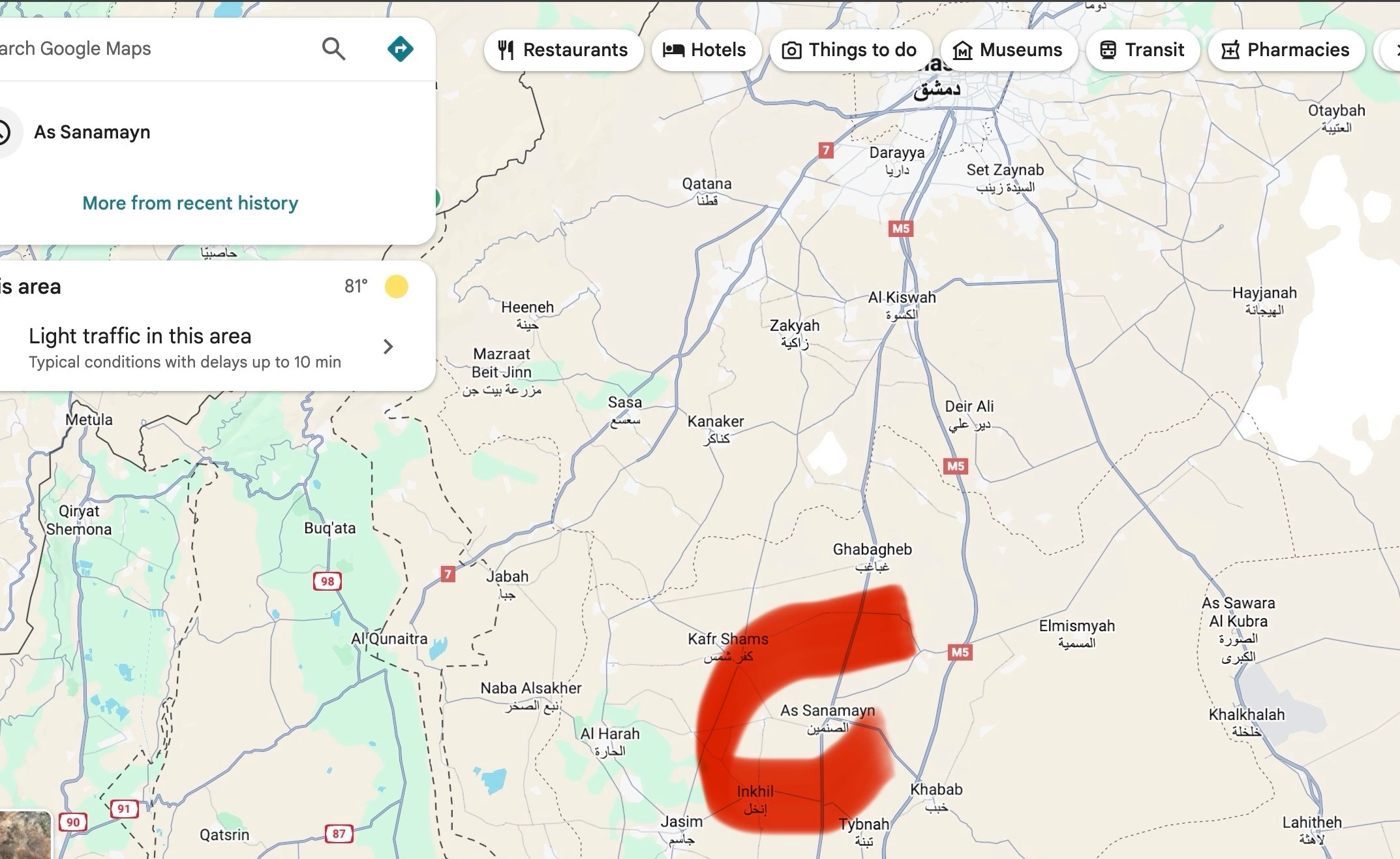Click the Al Qunaitra town label
Viewport: 1400px width, 859px height.
[389, 638]
